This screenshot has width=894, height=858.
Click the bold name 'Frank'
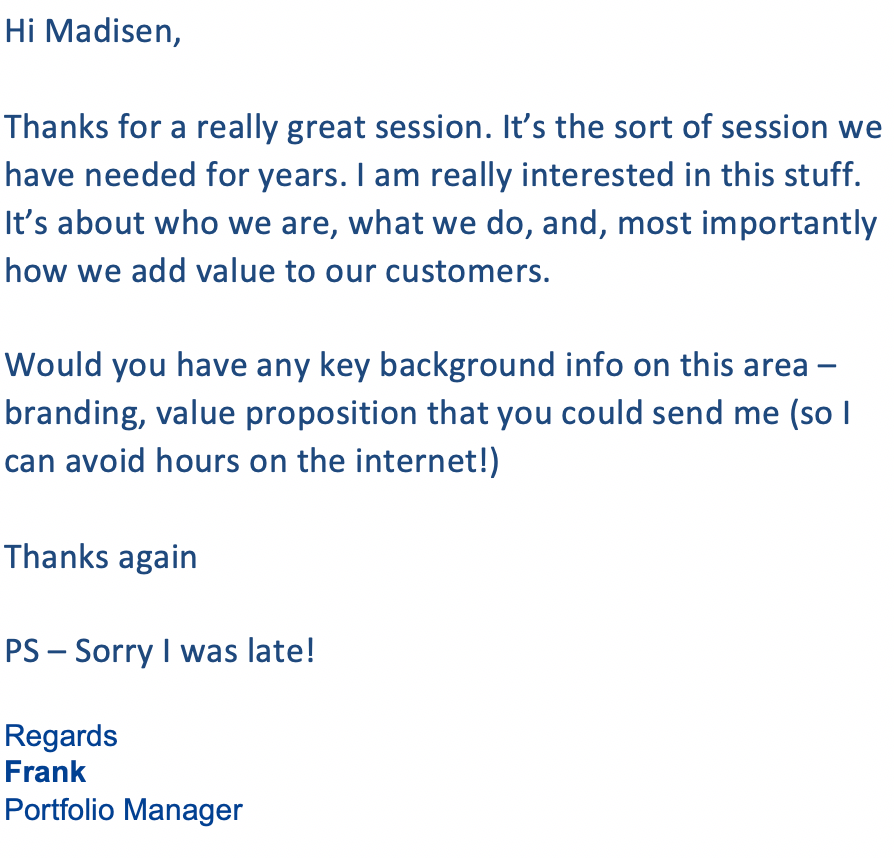coord(45,772)
